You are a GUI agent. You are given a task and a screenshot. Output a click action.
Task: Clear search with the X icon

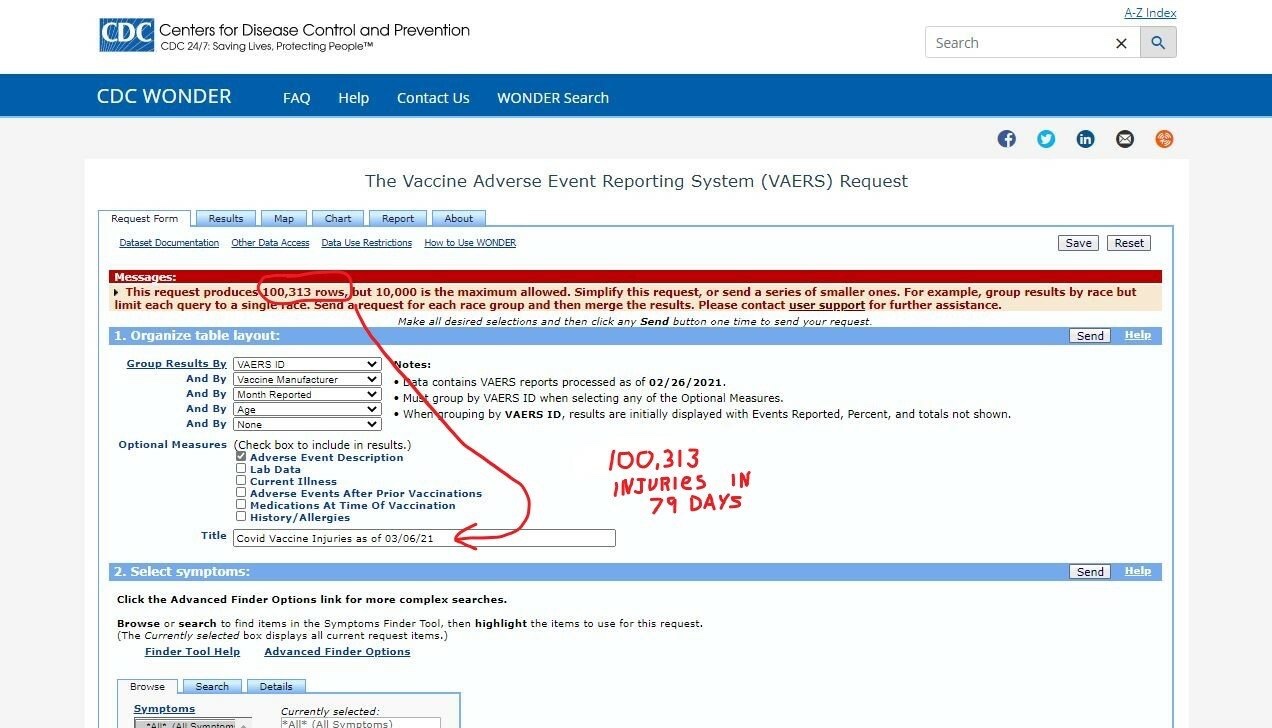coord(1121,43)
